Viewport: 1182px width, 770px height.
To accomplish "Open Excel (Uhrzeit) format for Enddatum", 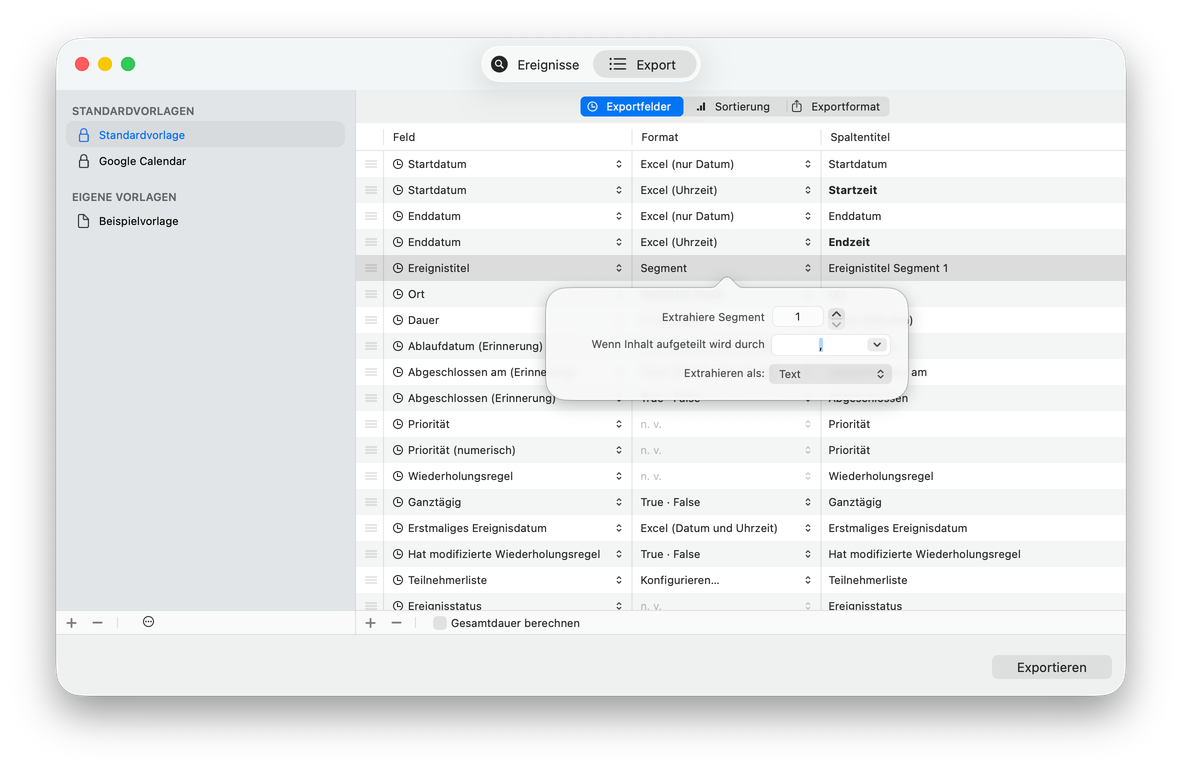I will 807,242.
